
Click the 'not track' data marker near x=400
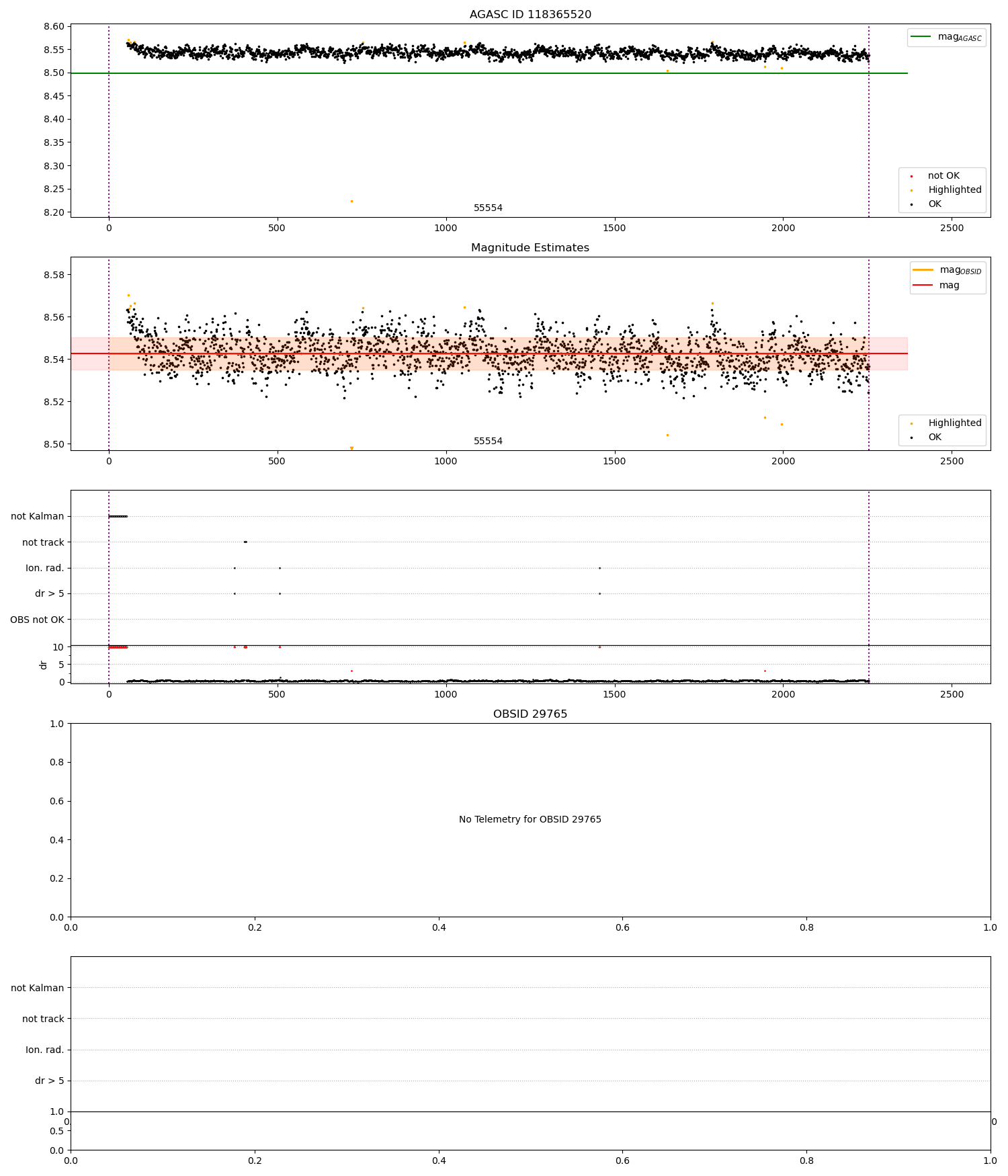(x=245, y=542)
